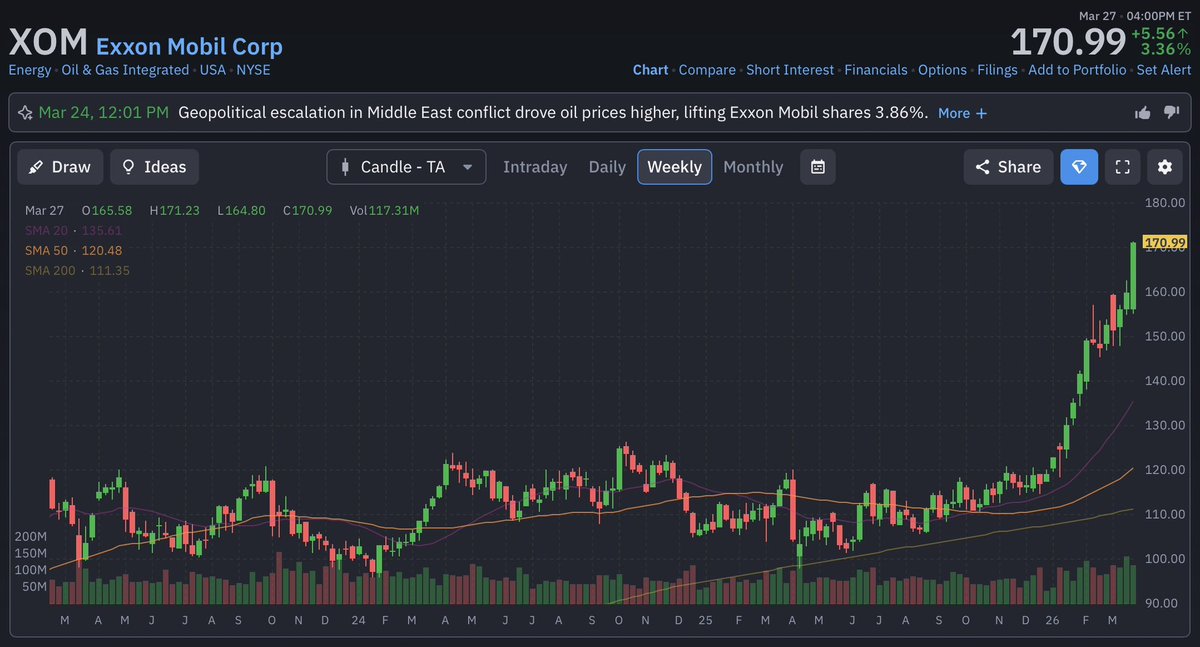Open the Filings link

[997, 70]
